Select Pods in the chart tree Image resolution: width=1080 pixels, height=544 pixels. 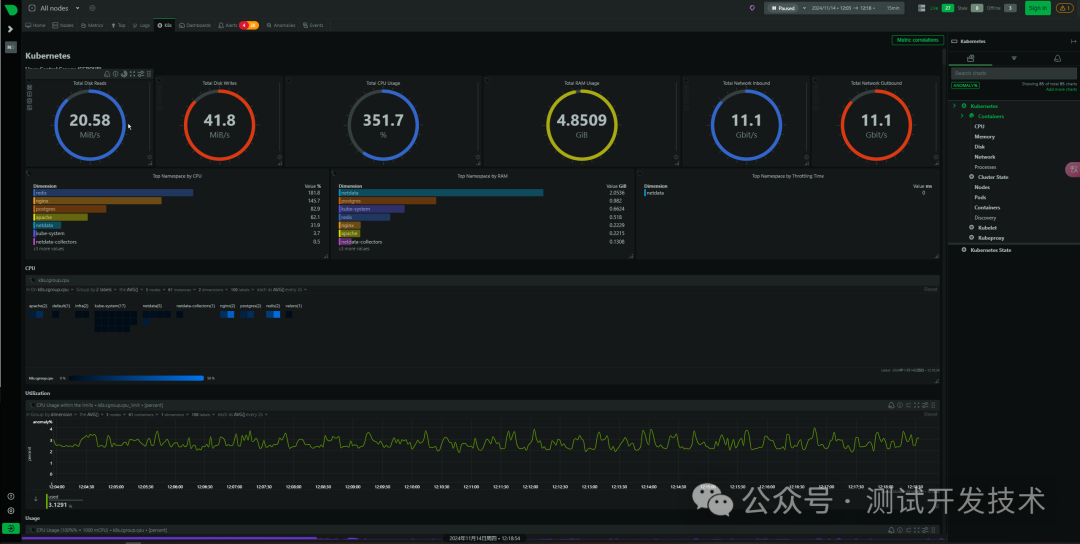tap(980, 197)
